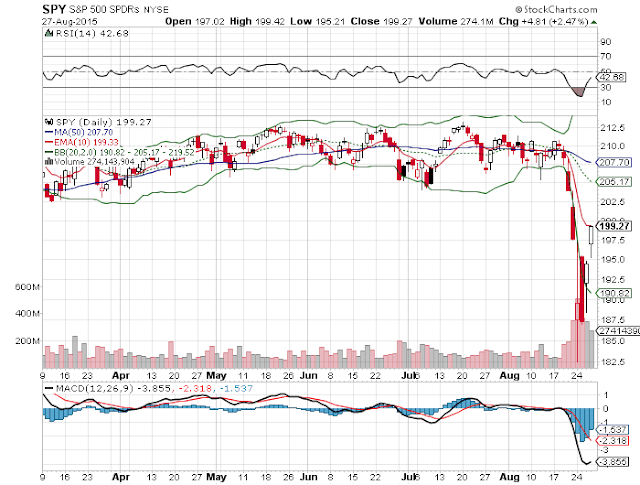Image resolution: width=640 pixels, height=485 pixels.
Task: Select the 'Low 195.21' value
Action: pyautogui.click(x=318, y=21)
